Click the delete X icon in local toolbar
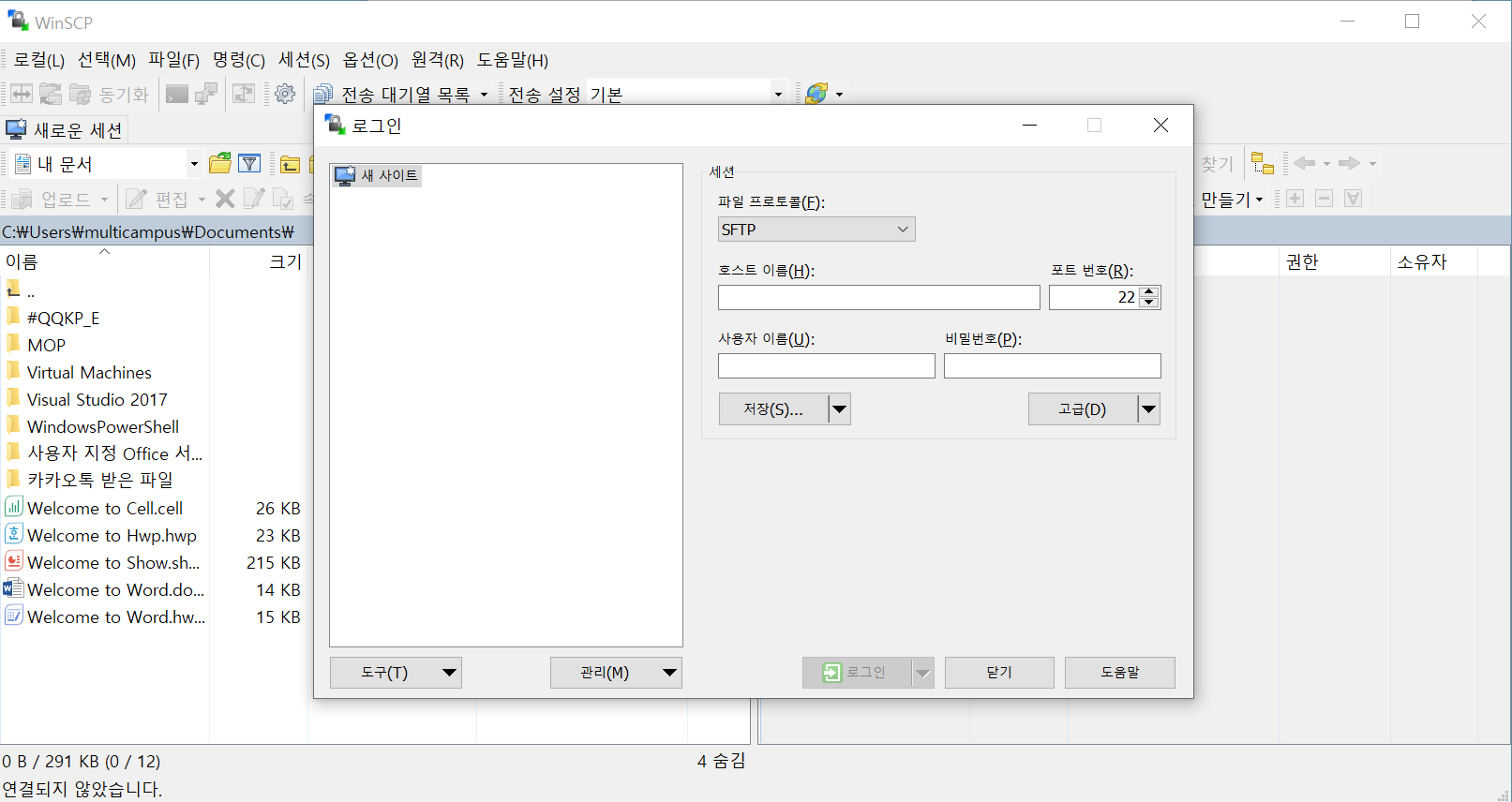The width and height of the screenshot is (1512, 802). point(225,199)
